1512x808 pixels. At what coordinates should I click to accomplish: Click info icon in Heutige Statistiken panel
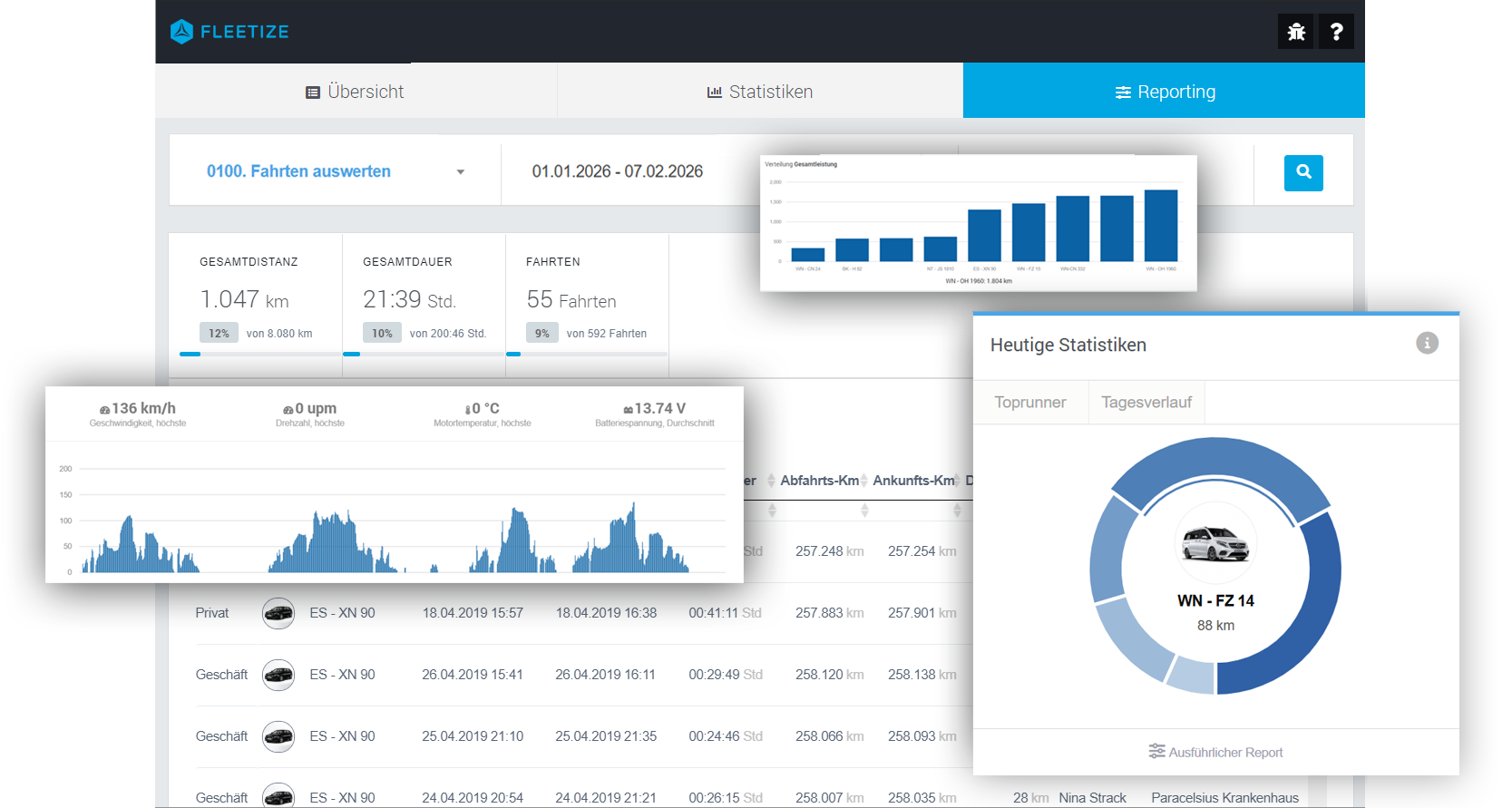tap(1427, 343)
